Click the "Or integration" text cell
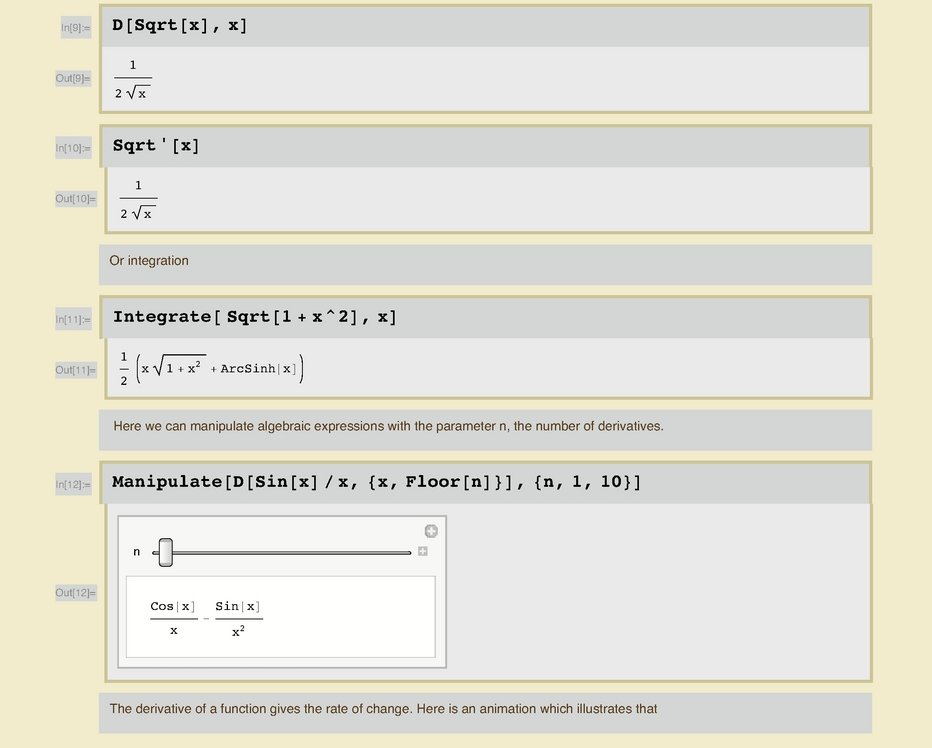 point(149,261)
